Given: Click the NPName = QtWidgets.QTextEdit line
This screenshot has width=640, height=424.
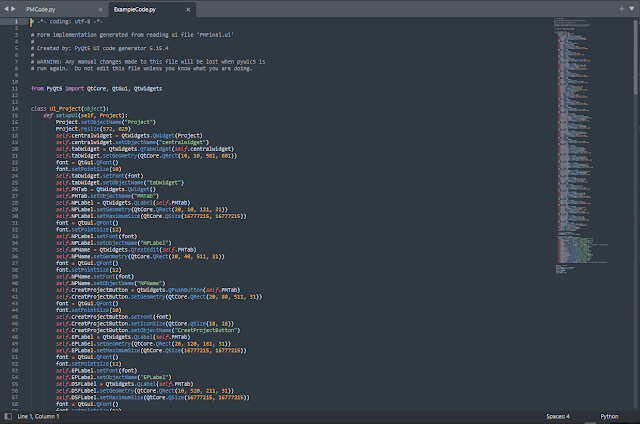Looking at the screenshot, I should coord(126,250).
